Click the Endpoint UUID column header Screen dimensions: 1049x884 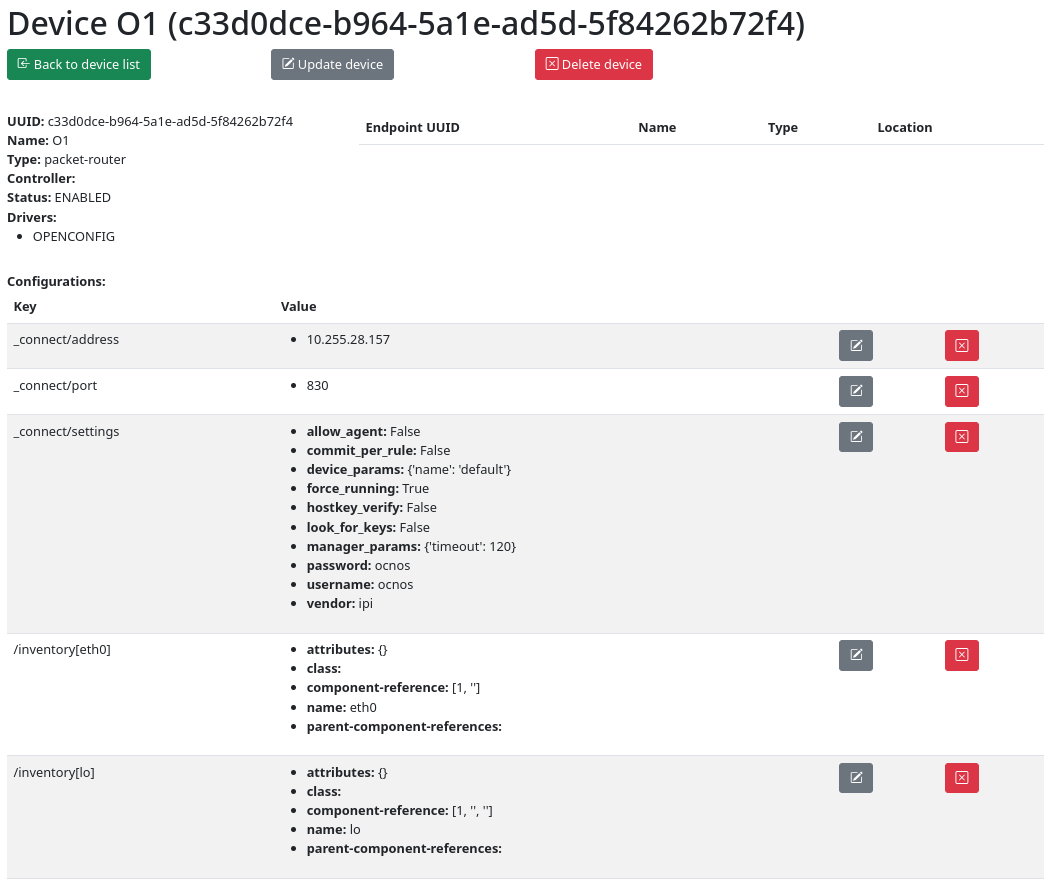click(x=412, y=128)
